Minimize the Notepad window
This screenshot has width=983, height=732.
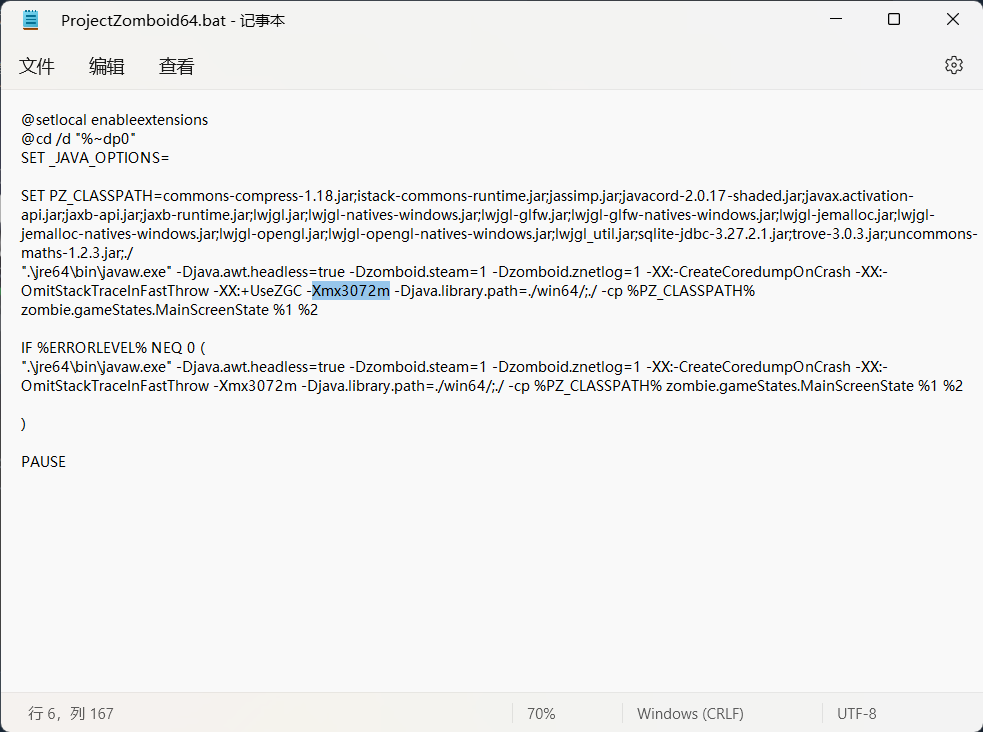[x=836, y=19]
